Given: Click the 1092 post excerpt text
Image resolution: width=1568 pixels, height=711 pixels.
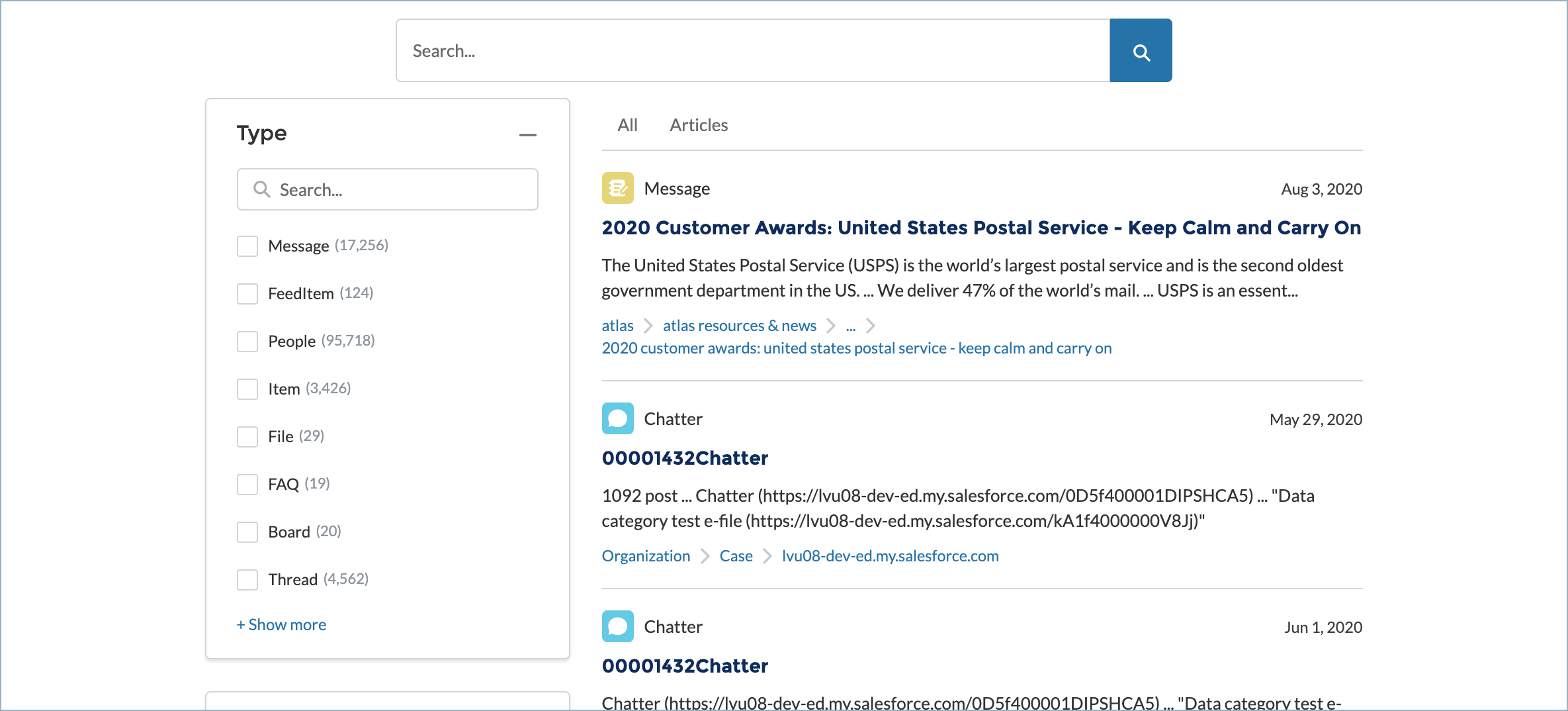Looking at the screenshot, I should 958,508.
